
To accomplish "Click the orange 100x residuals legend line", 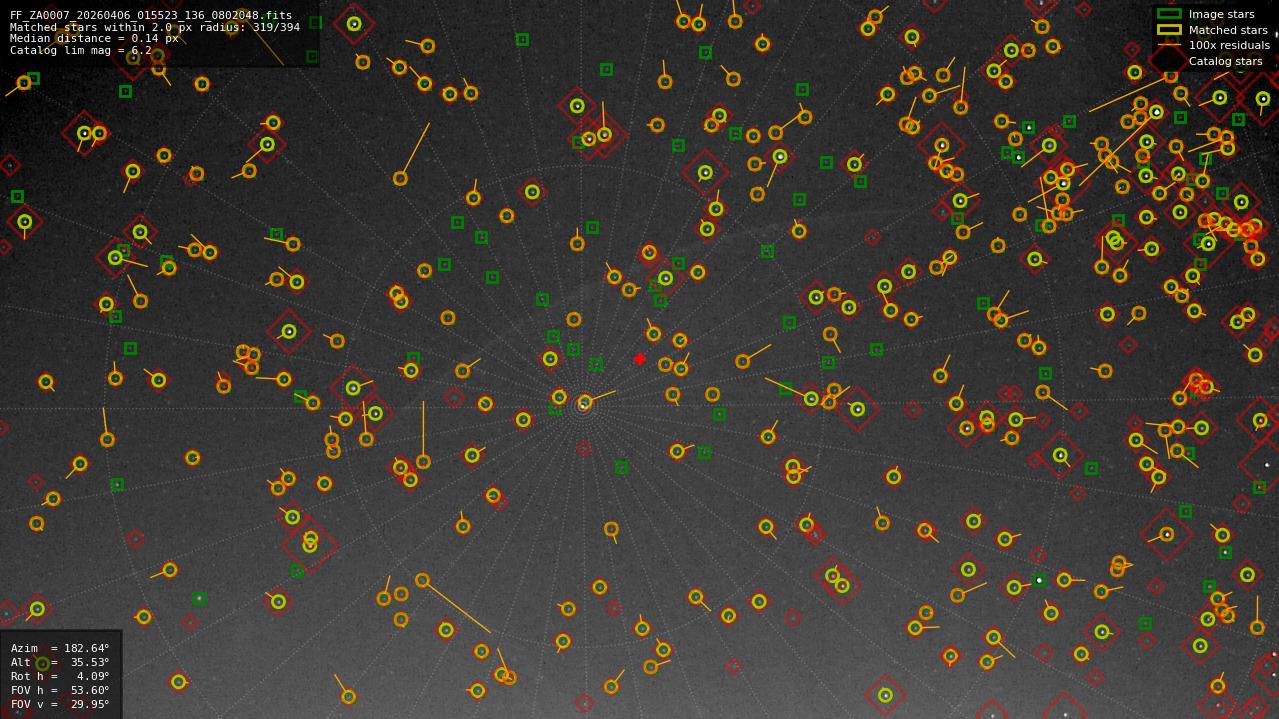I will (1169, 45).
